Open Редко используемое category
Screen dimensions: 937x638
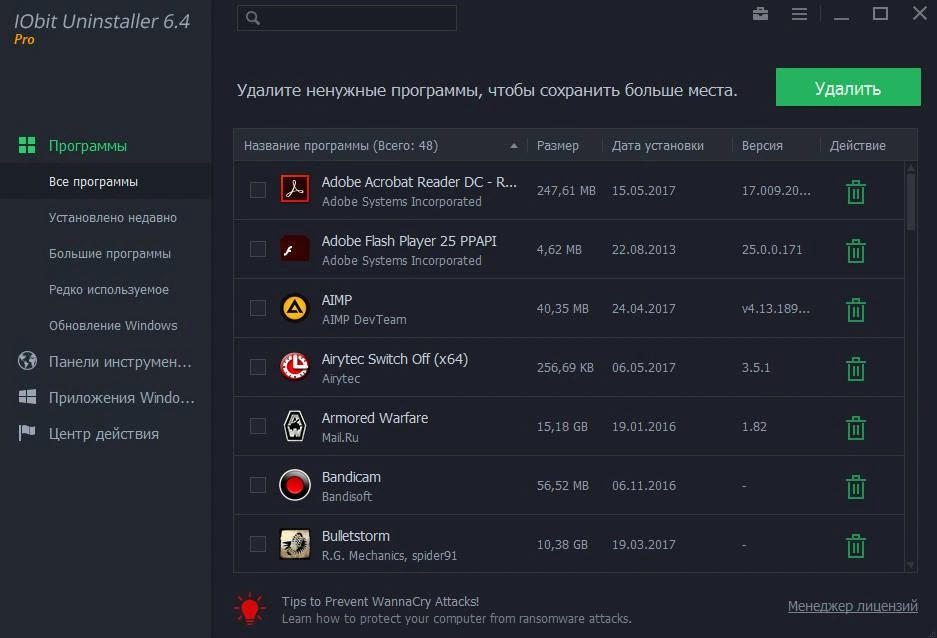pyautogui.click(x=109, y=289)
